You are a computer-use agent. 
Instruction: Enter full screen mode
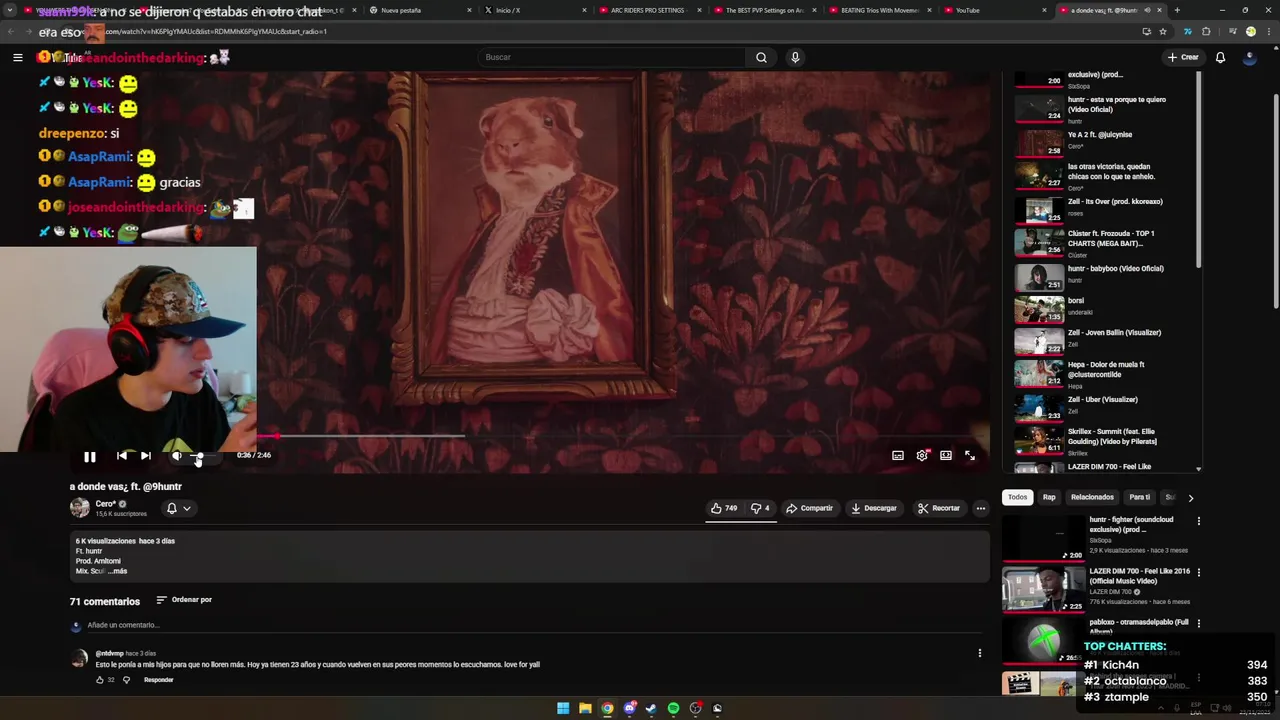[x=970, y=456]
